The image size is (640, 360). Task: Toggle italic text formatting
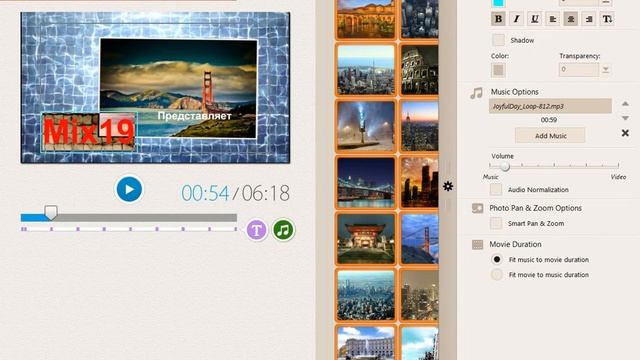(516, 19)
